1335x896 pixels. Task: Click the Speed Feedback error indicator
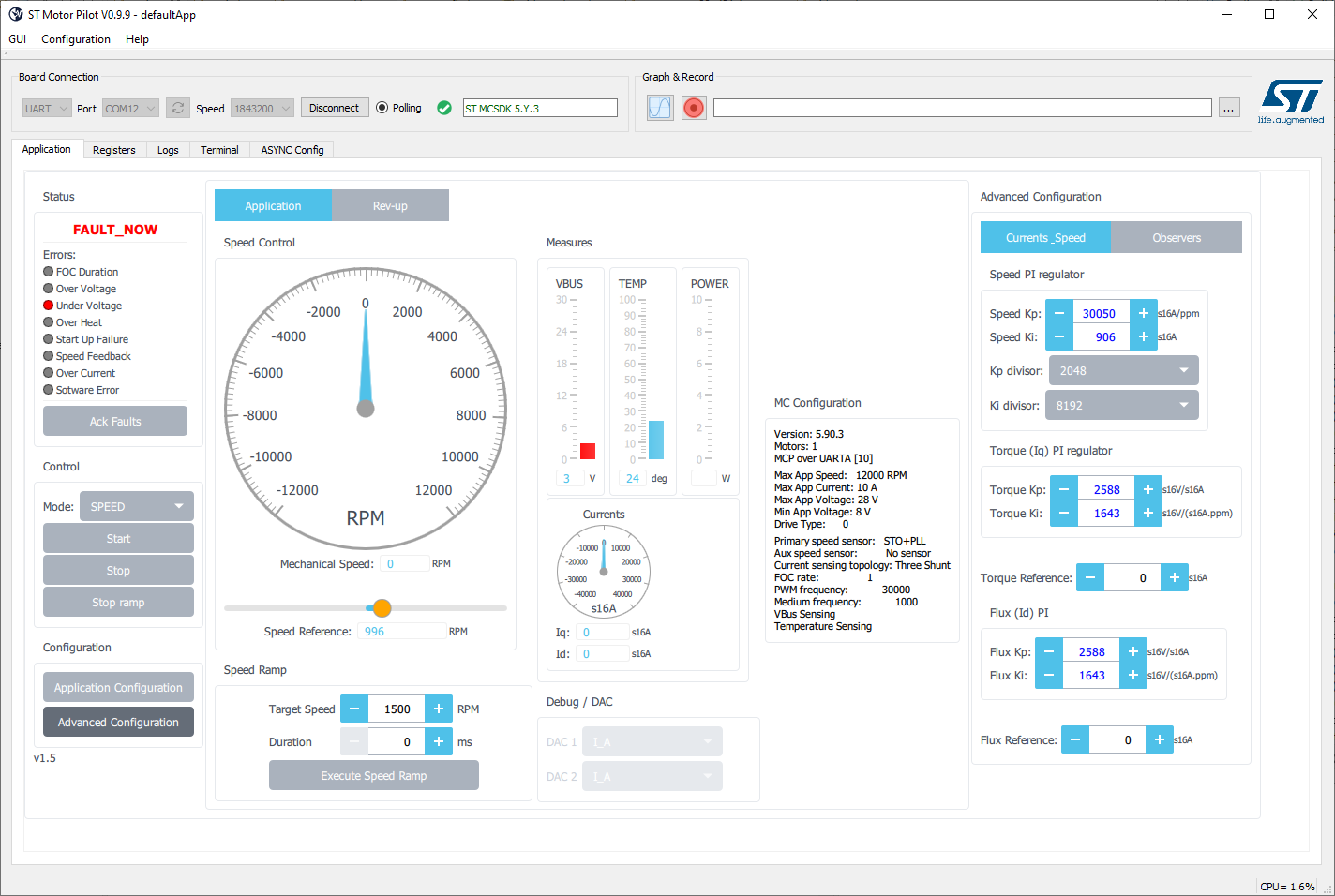48,356
